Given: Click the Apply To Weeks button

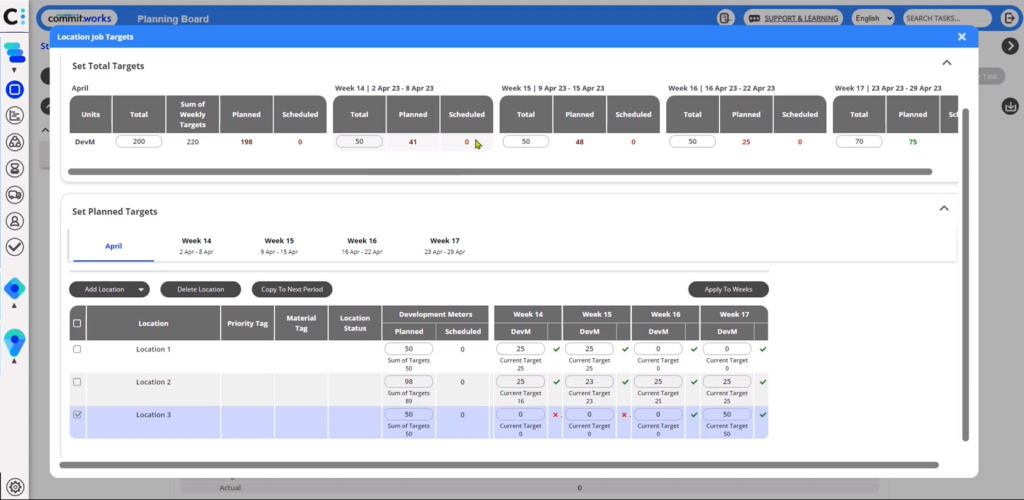Looking at the screenshot, I should [x=728, y=289].
